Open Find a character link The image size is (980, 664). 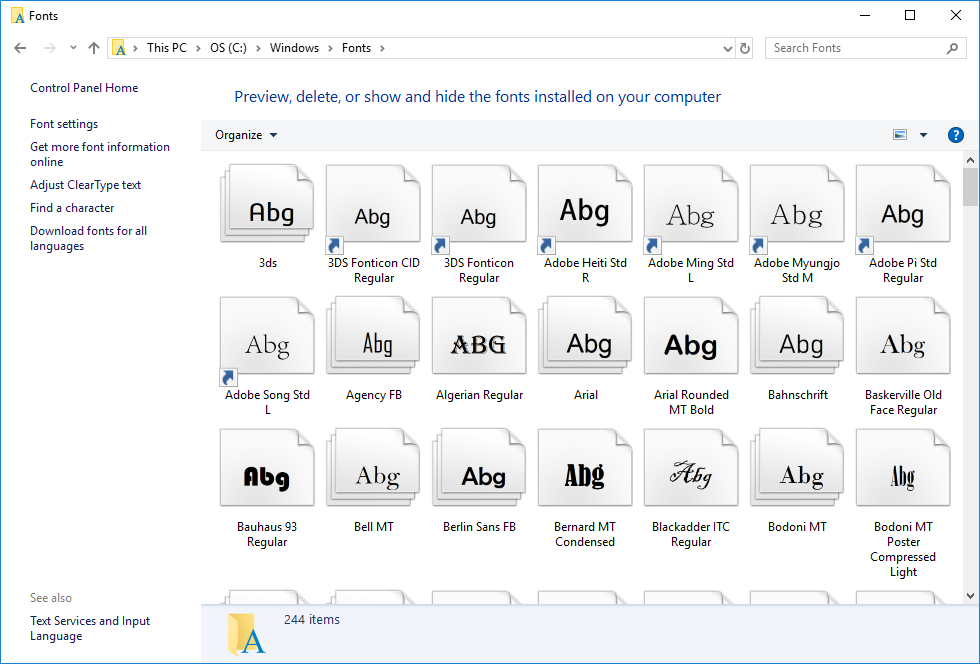pyautogui.click(x=72, y=208)
